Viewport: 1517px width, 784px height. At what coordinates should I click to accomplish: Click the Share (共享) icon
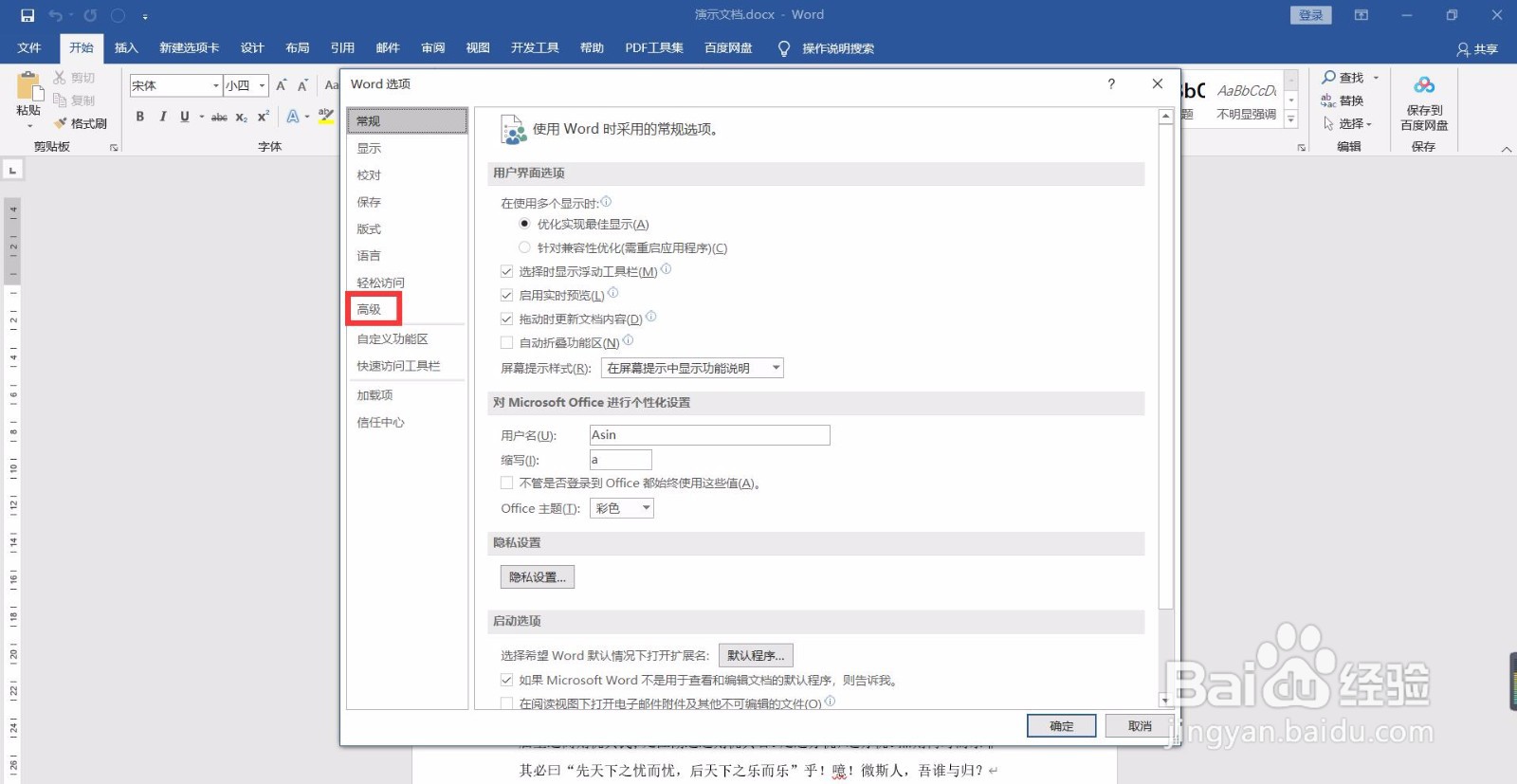click(x=1464, y=49)
